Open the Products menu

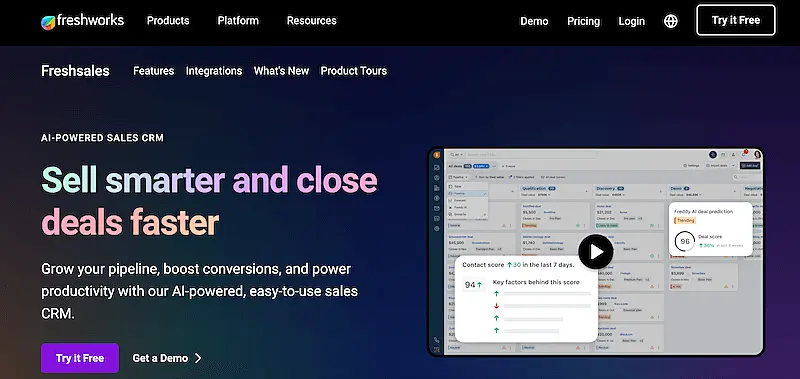[x=168, y=21]
